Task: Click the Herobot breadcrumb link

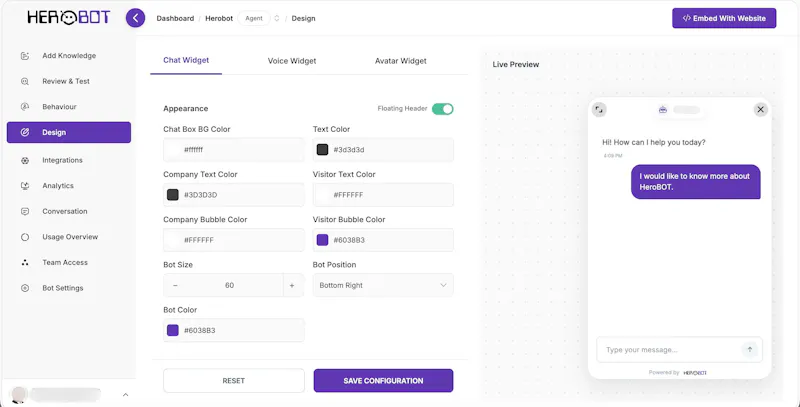Action: 219,18
